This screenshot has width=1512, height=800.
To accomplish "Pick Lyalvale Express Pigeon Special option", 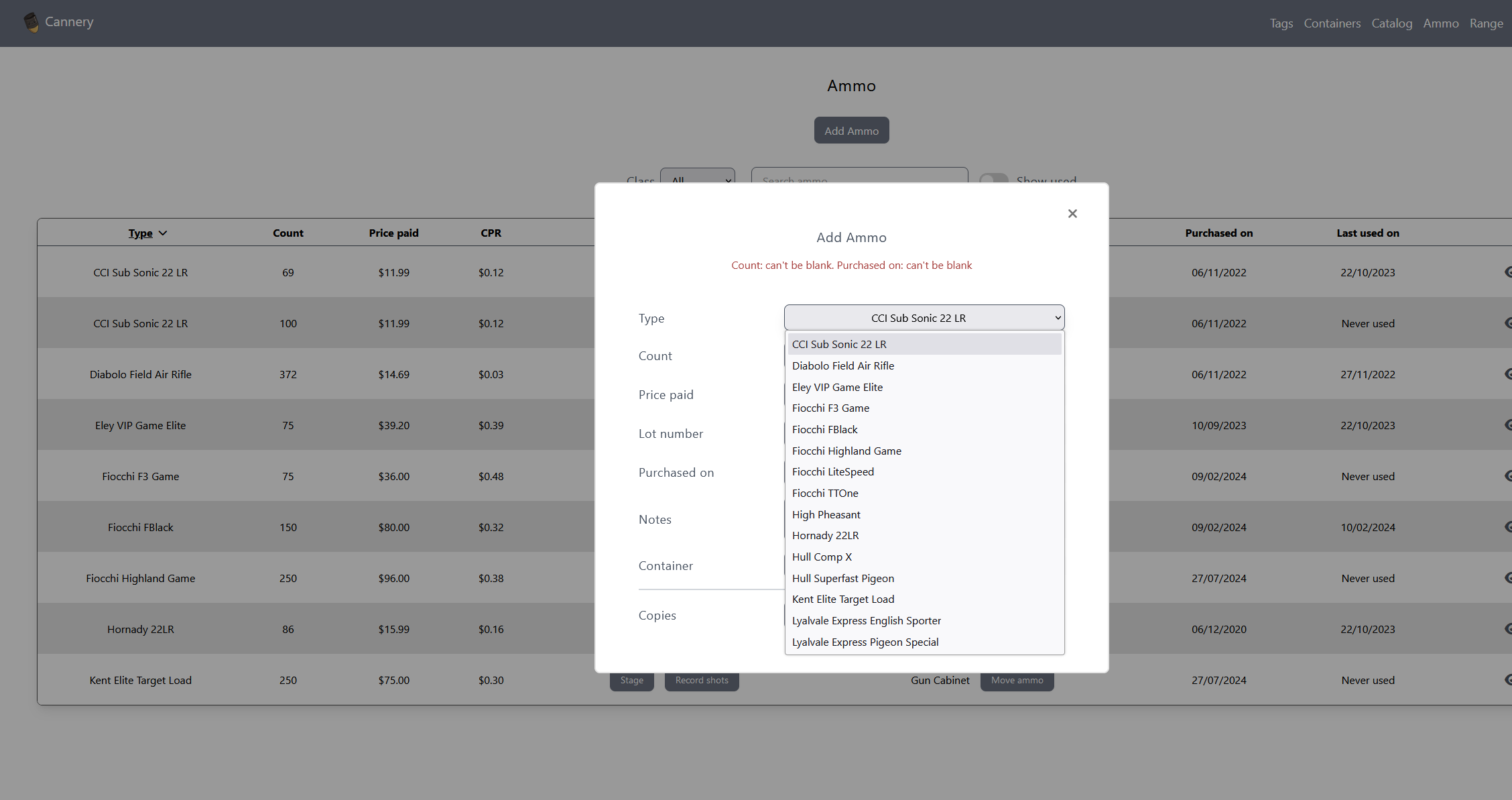I will click(x=865, y=642).
